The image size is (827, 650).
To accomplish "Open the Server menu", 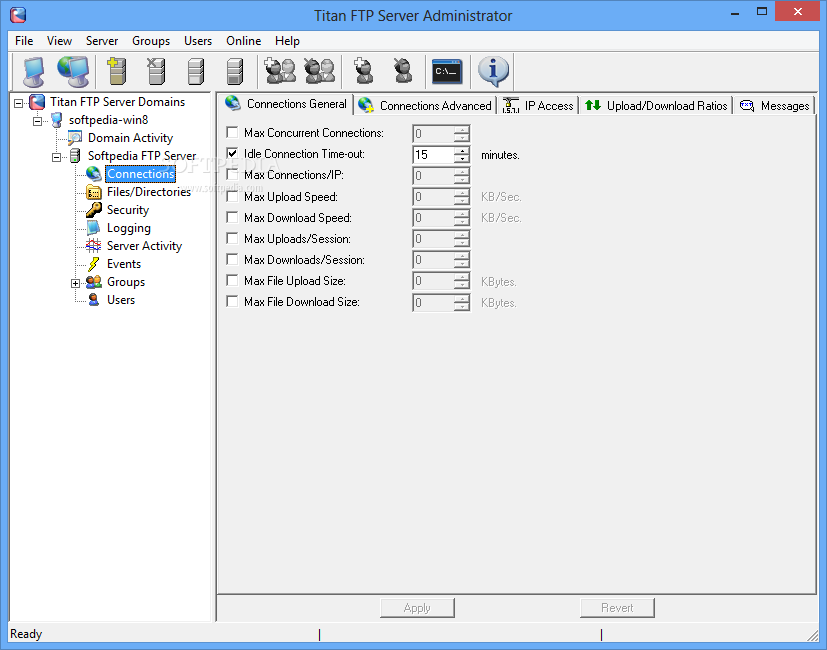I will pyautogui.click(x=102, y=41).
